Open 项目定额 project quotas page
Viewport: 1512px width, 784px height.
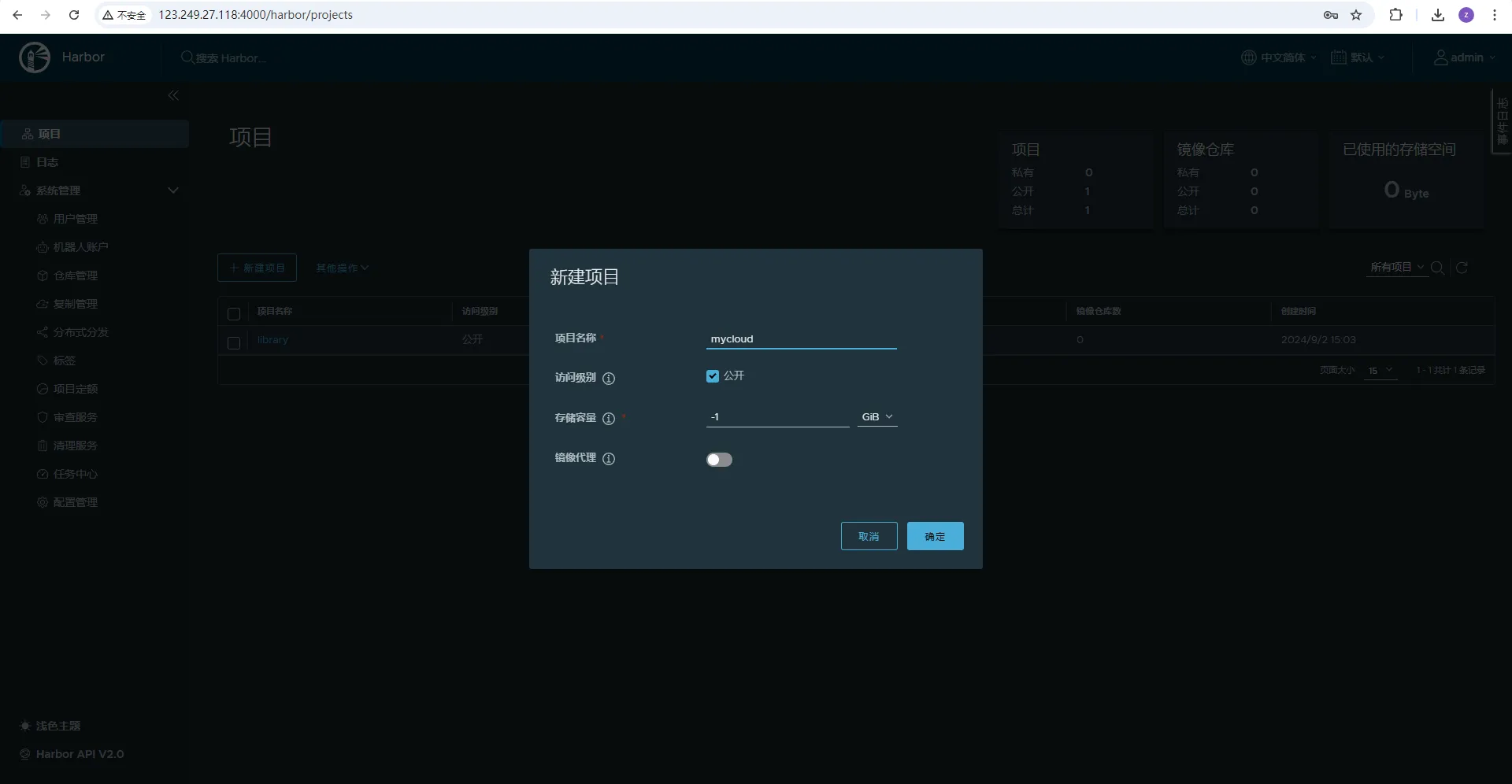click(76, 389)
